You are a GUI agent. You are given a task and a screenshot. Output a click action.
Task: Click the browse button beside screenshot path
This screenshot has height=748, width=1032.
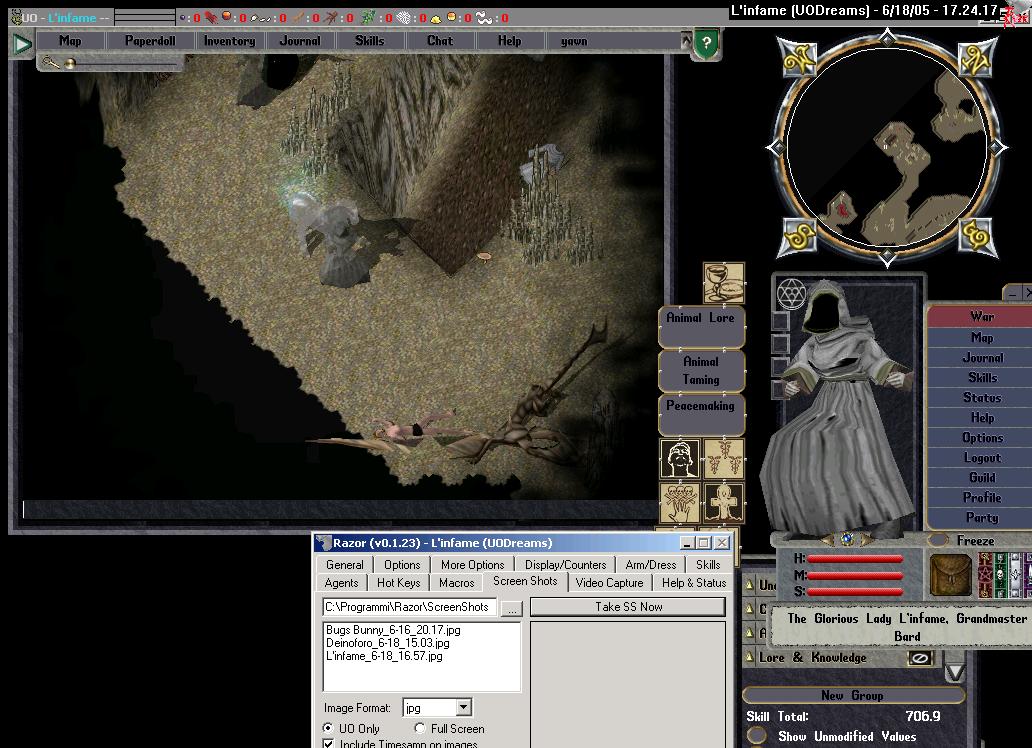point(511,608)
